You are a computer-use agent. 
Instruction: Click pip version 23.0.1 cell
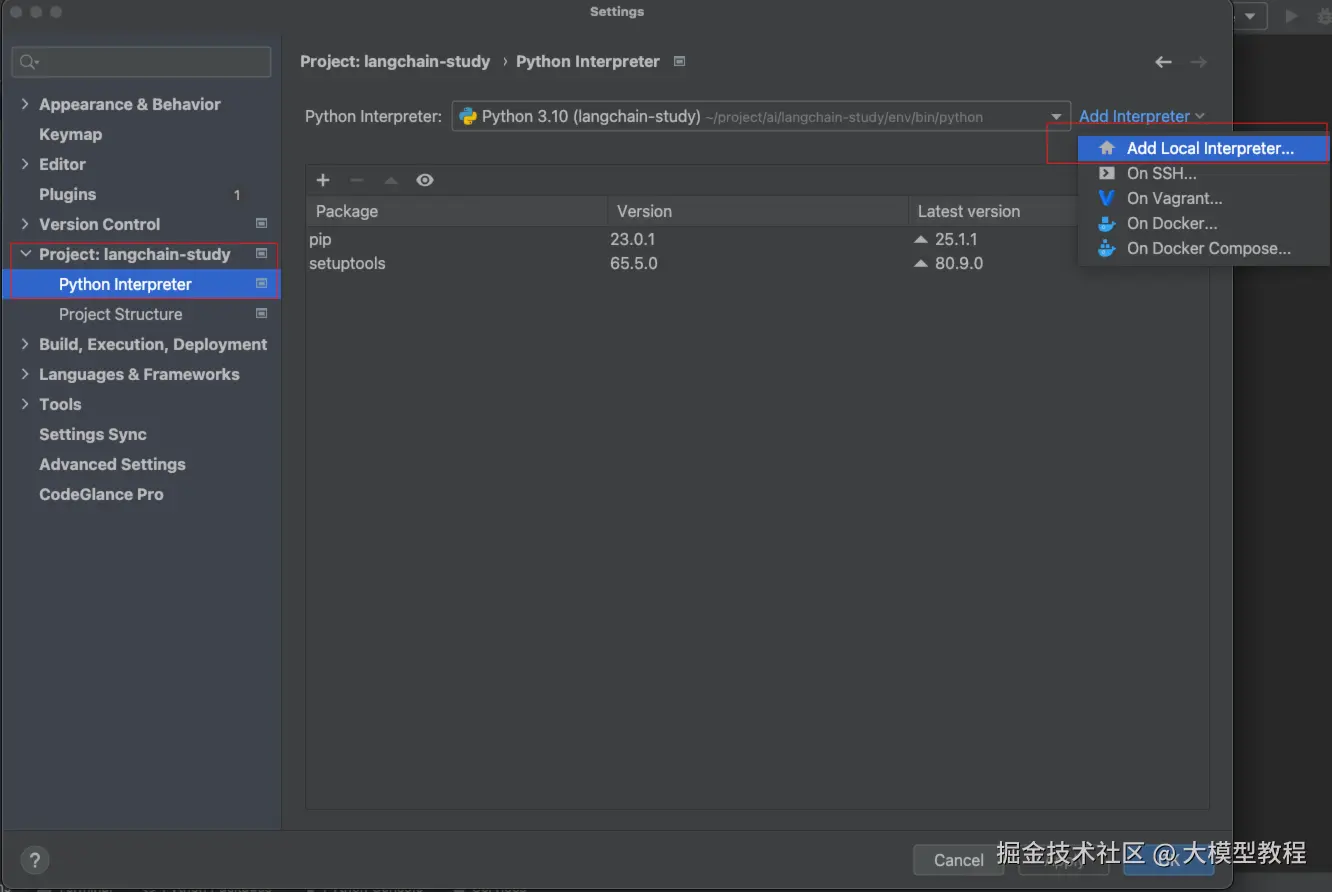632,240
